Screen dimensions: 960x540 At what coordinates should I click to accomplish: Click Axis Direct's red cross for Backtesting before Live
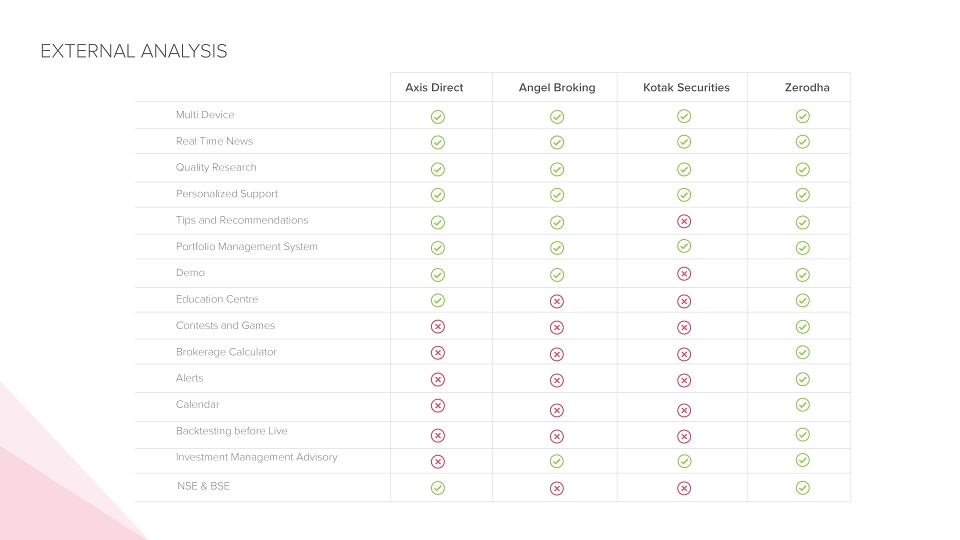pos(438,435)
